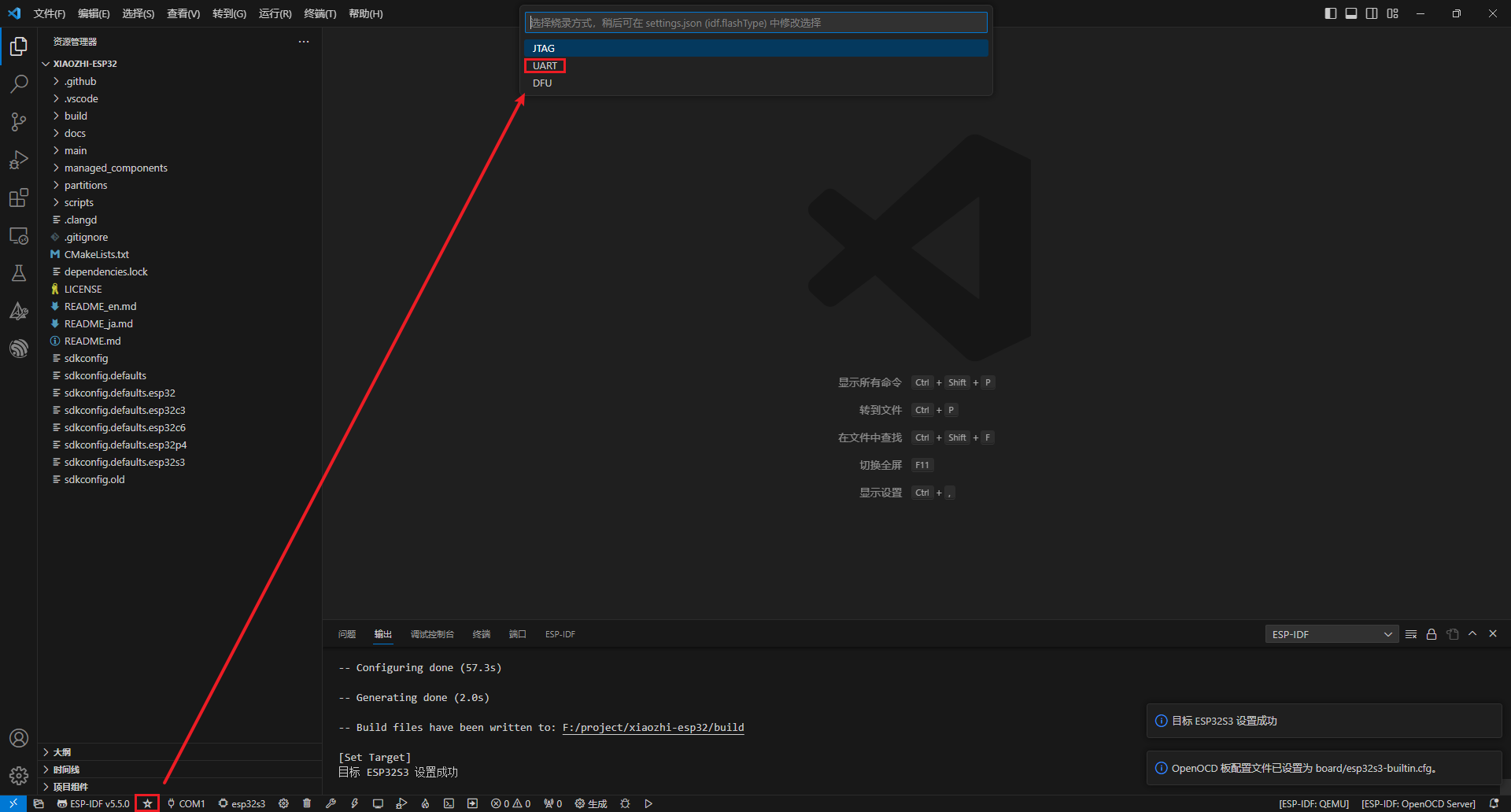Open the ESP-IDF output channel dropdown
The height and width of the screenshot is (812, 1511).
pyautogui.click(x=1331, y=633)
